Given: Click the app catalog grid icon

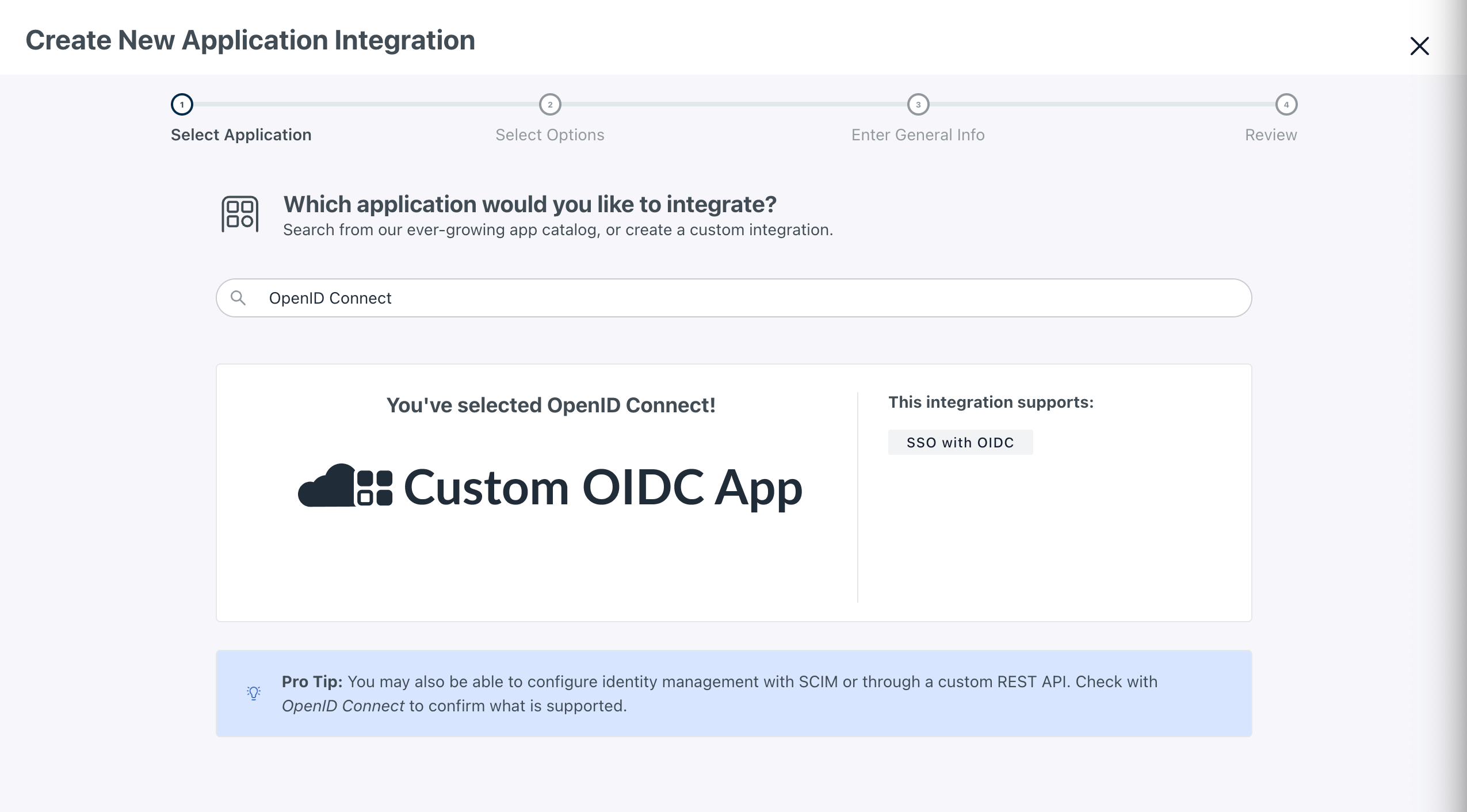Looking at the screenshot, I should pos(239,213).
